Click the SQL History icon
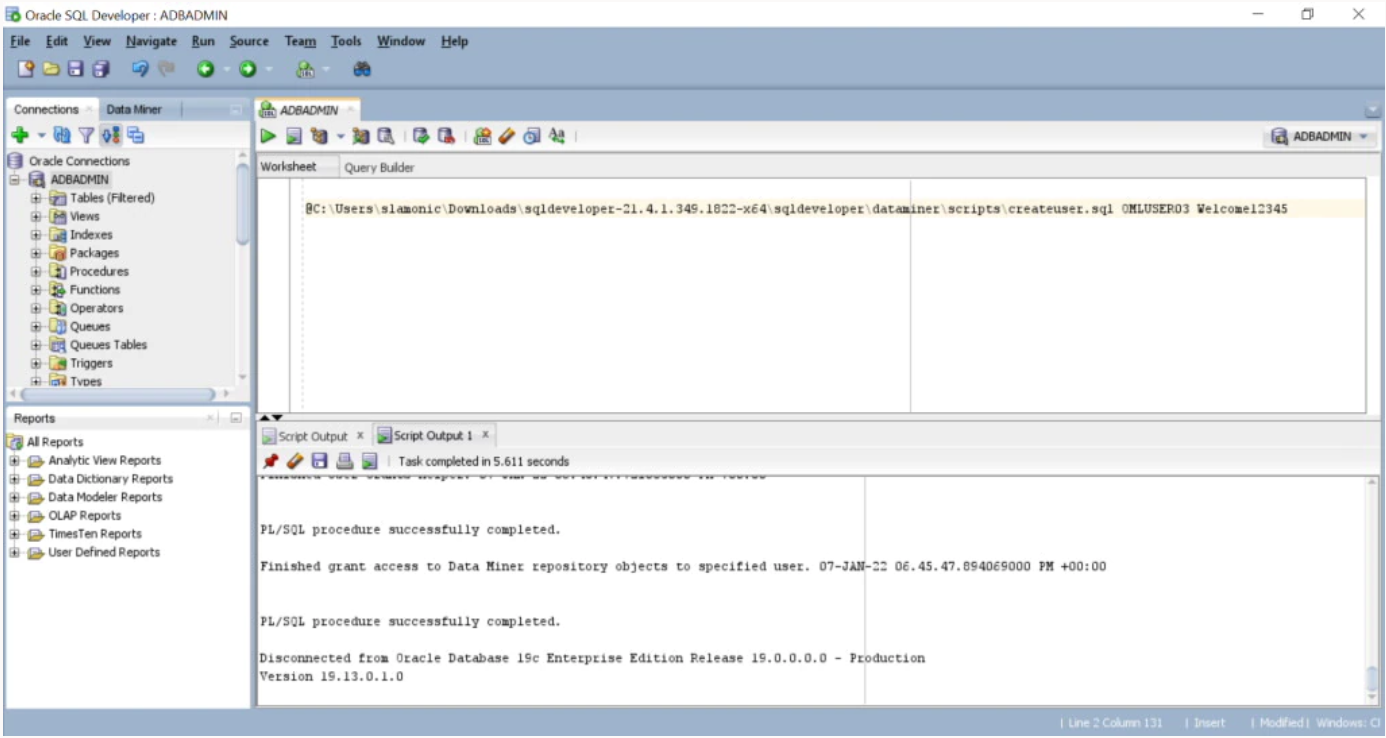 click(x=532, y=136)
